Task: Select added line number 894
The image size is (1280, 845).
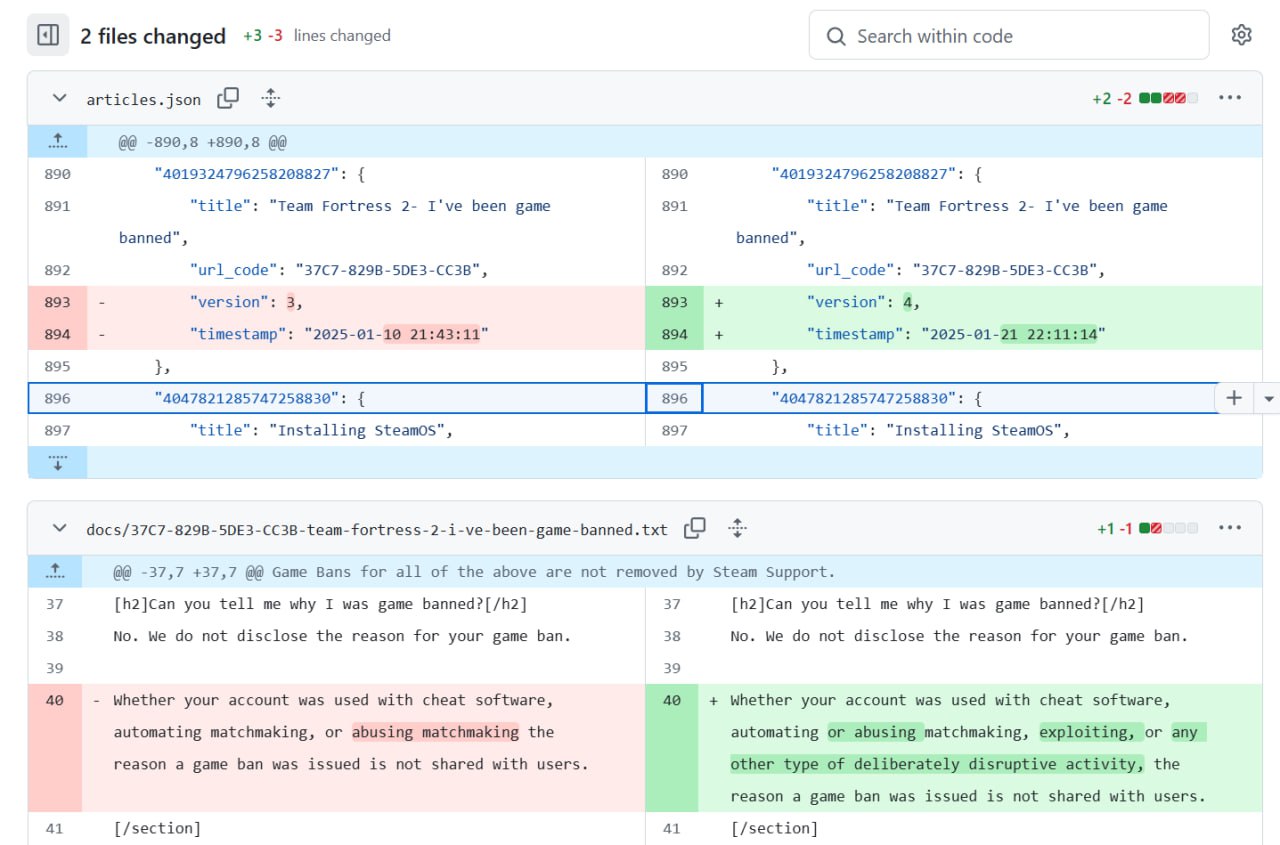Action: 675,334
